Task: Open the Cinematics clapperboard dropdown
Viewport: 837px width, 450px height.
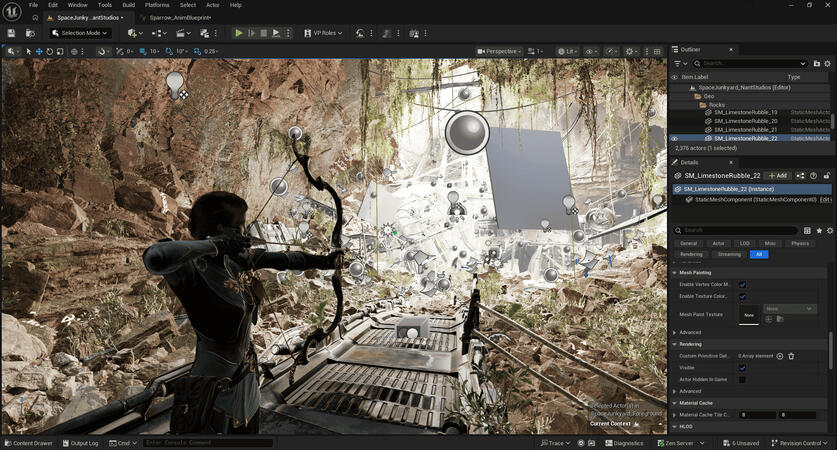Action: coord(183,33)
